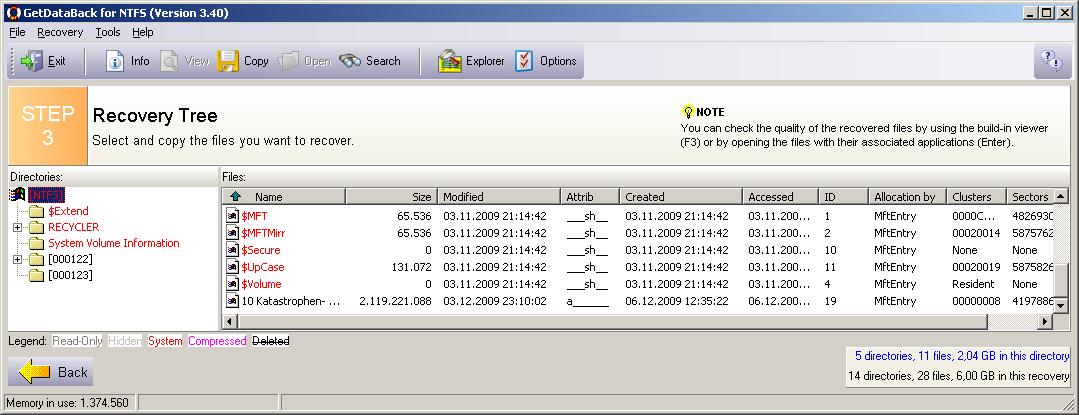Screen dimensions: 1079x415
Task: Click the green up-arrow parent directory icon
Action: pos(235,197)
